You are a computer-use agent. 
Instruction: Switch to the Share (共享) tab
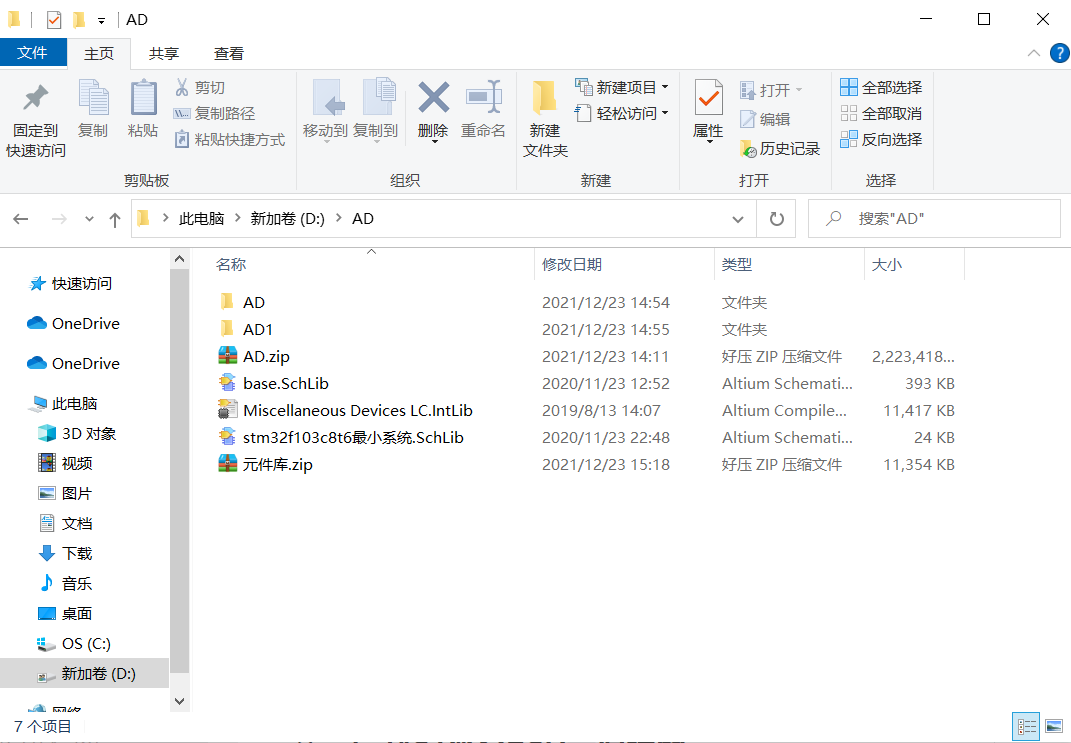click(x=164, y=53)
